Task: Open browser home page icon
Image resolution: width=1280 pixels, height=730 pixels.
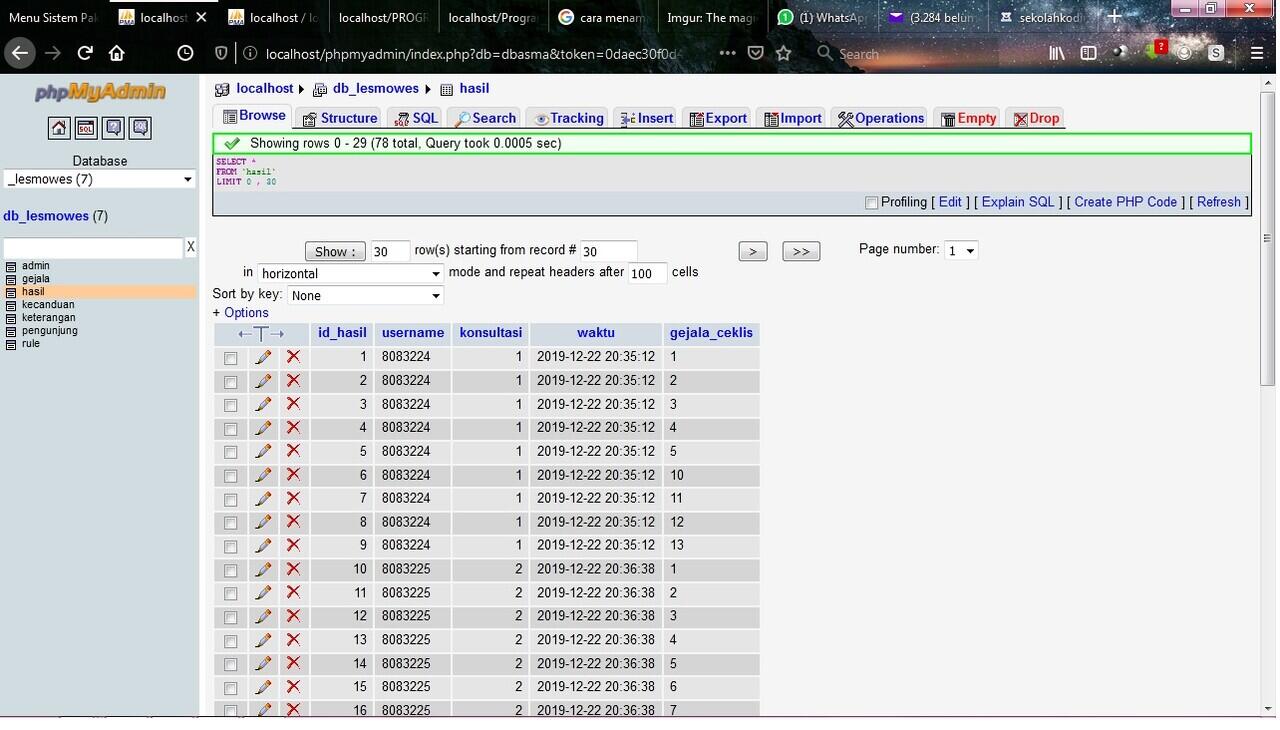Action: coord(117,53)
